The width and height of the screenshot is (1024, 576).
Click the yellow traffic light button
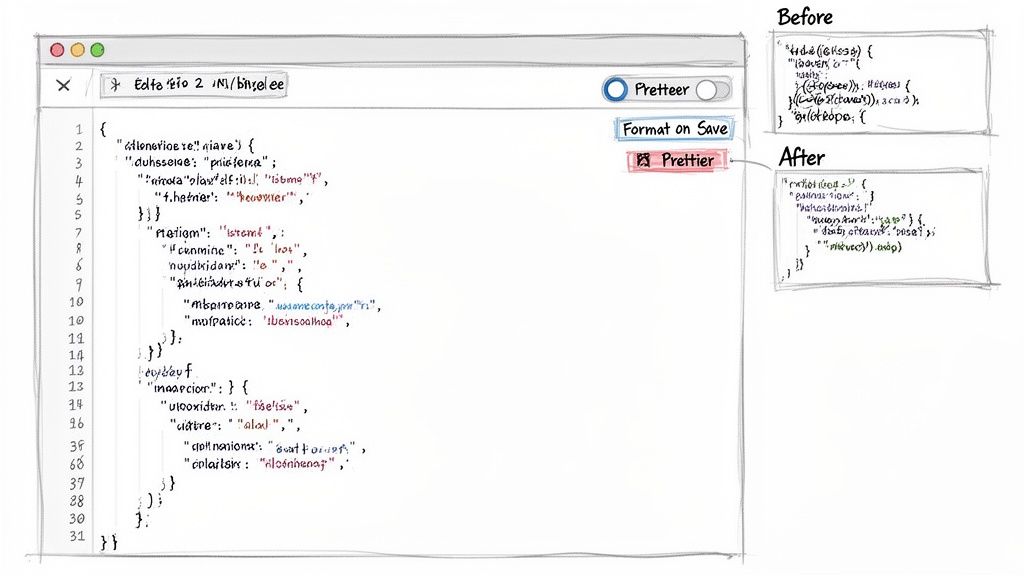pyautogui.click(x=76, y=48)
